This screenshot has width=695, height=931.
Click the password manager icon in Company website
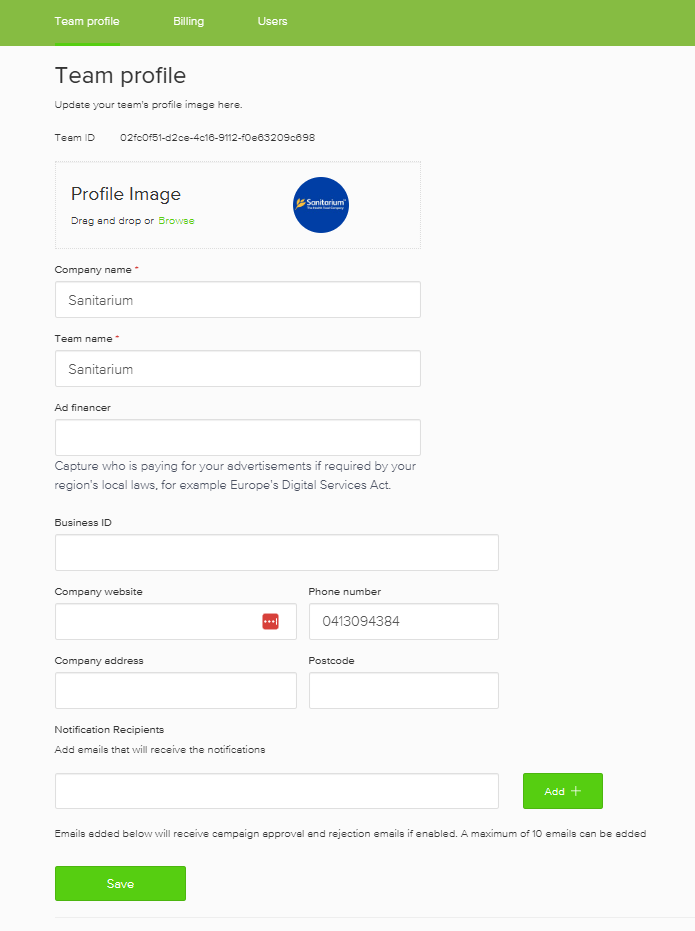click(x=270, y=621)
